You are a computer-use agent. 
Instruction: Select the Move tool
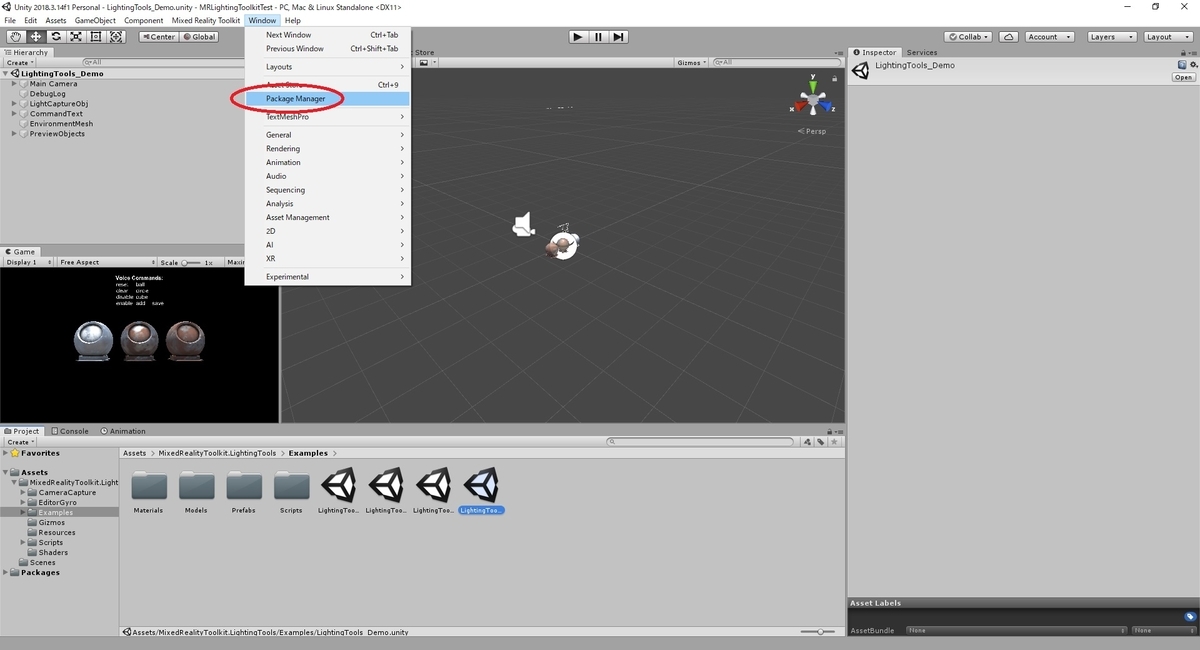click(36, 37)
